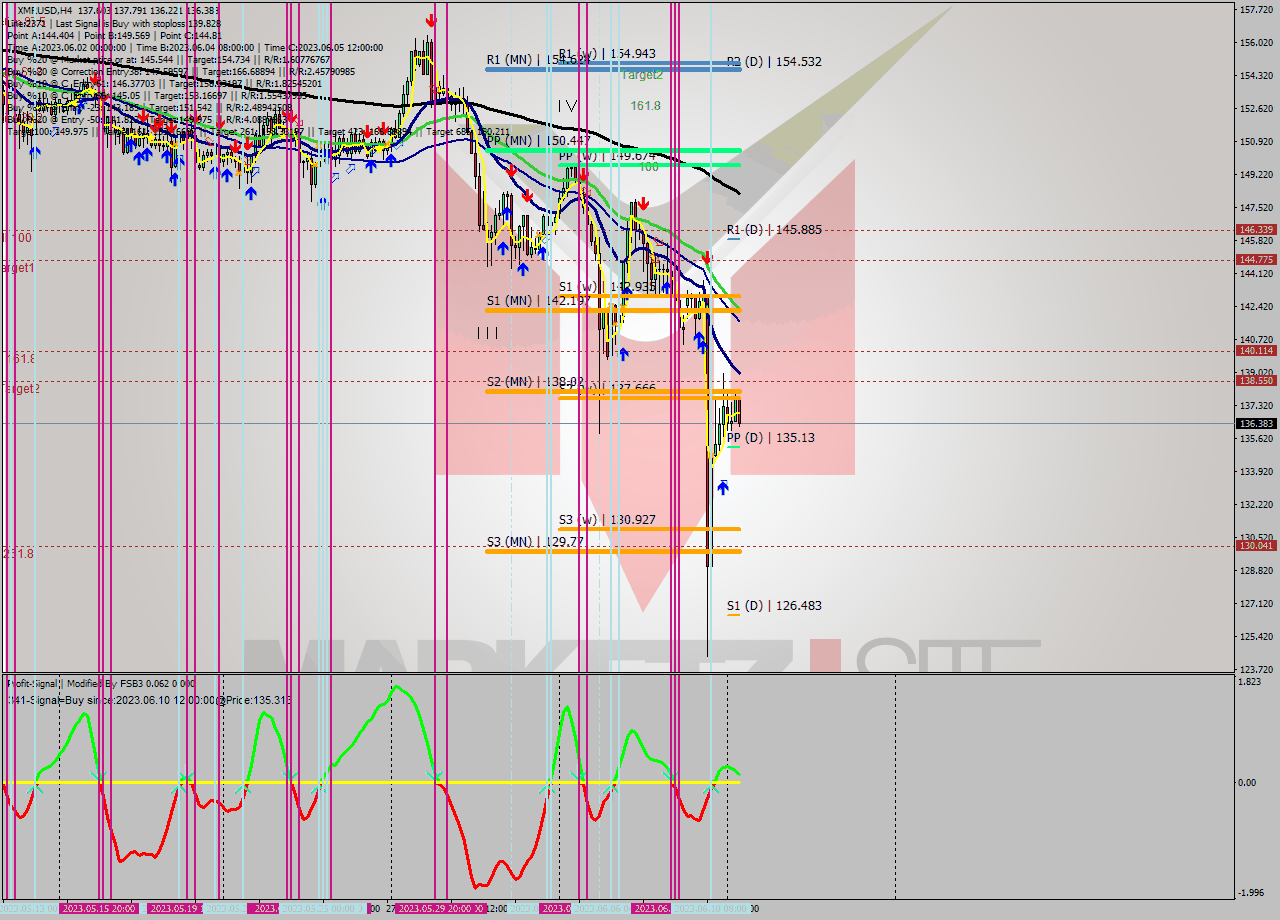This screenshot has width=1280, height=920.
Task: Click the red price tag 146.339
Action: coord(1257,229)
